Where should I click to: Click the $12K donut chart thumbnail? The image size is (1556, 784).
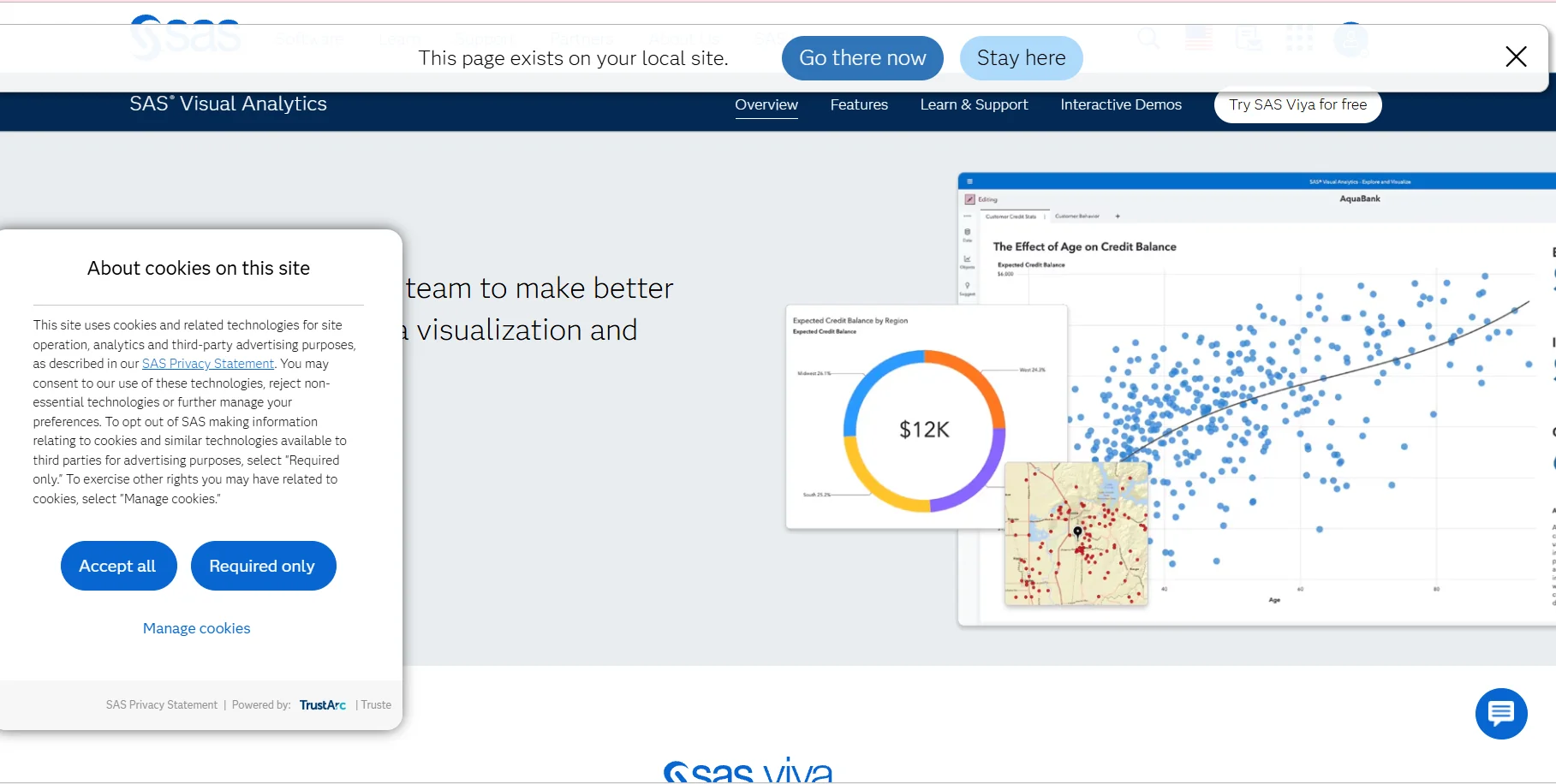click(x=925, y=418)
